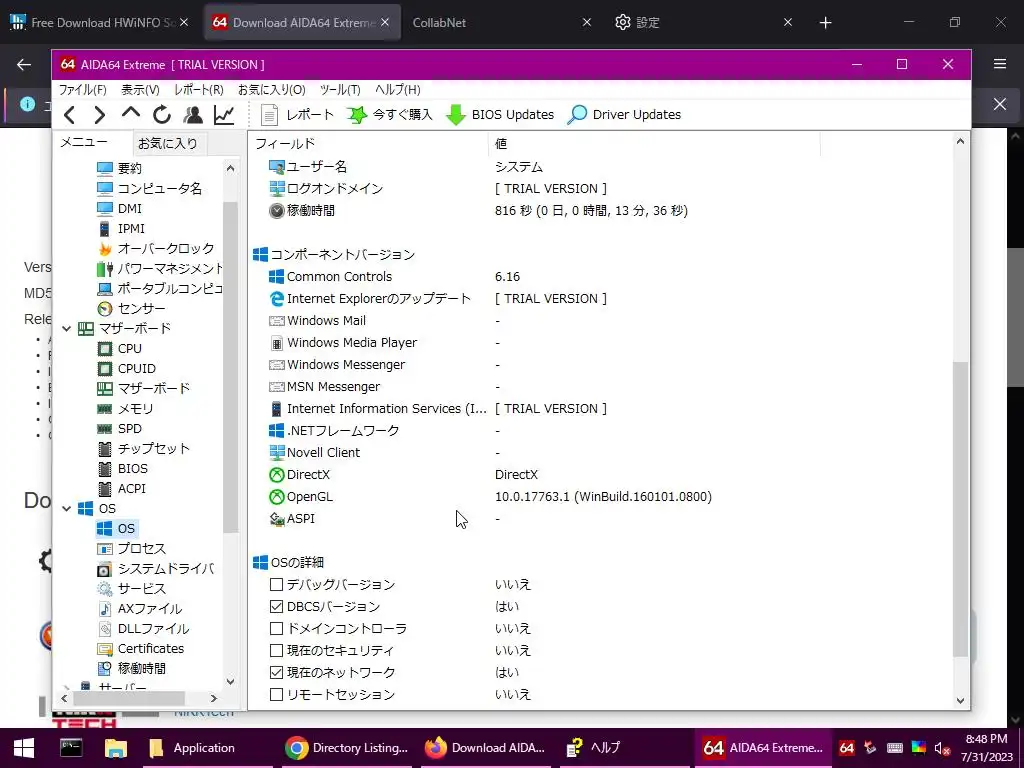Go forward using the toolbar forward arrow
1024x768 pixels.
tap(99, 115)
